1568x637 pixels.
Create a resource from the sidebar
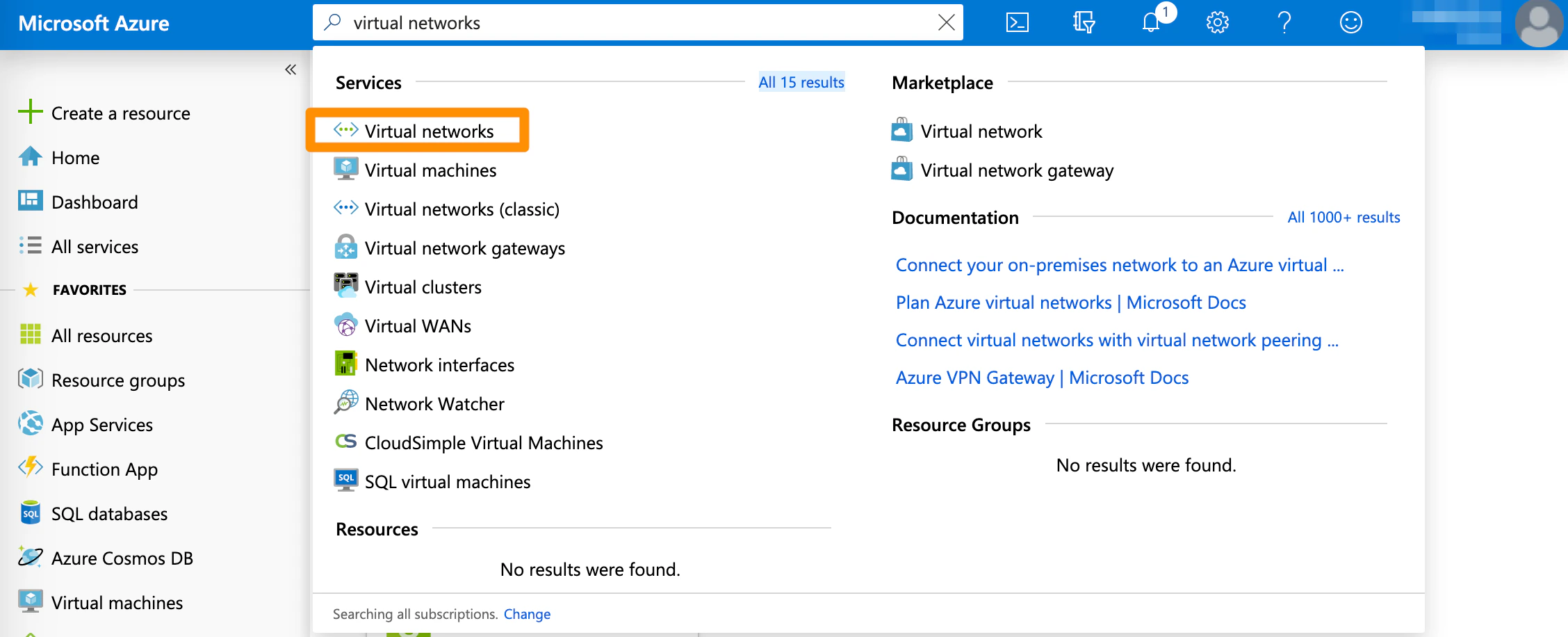[x=120, y=113]
